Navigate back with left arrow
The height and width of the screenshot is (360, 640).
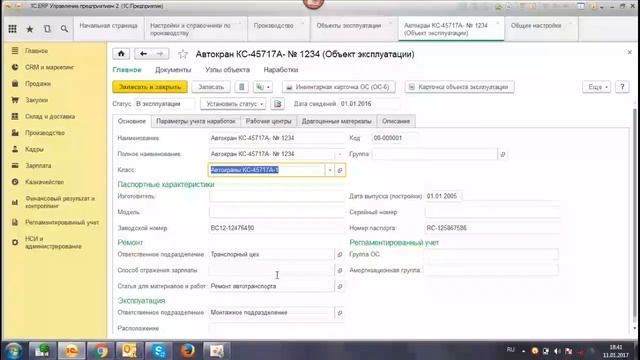click(x=143, y=54)
